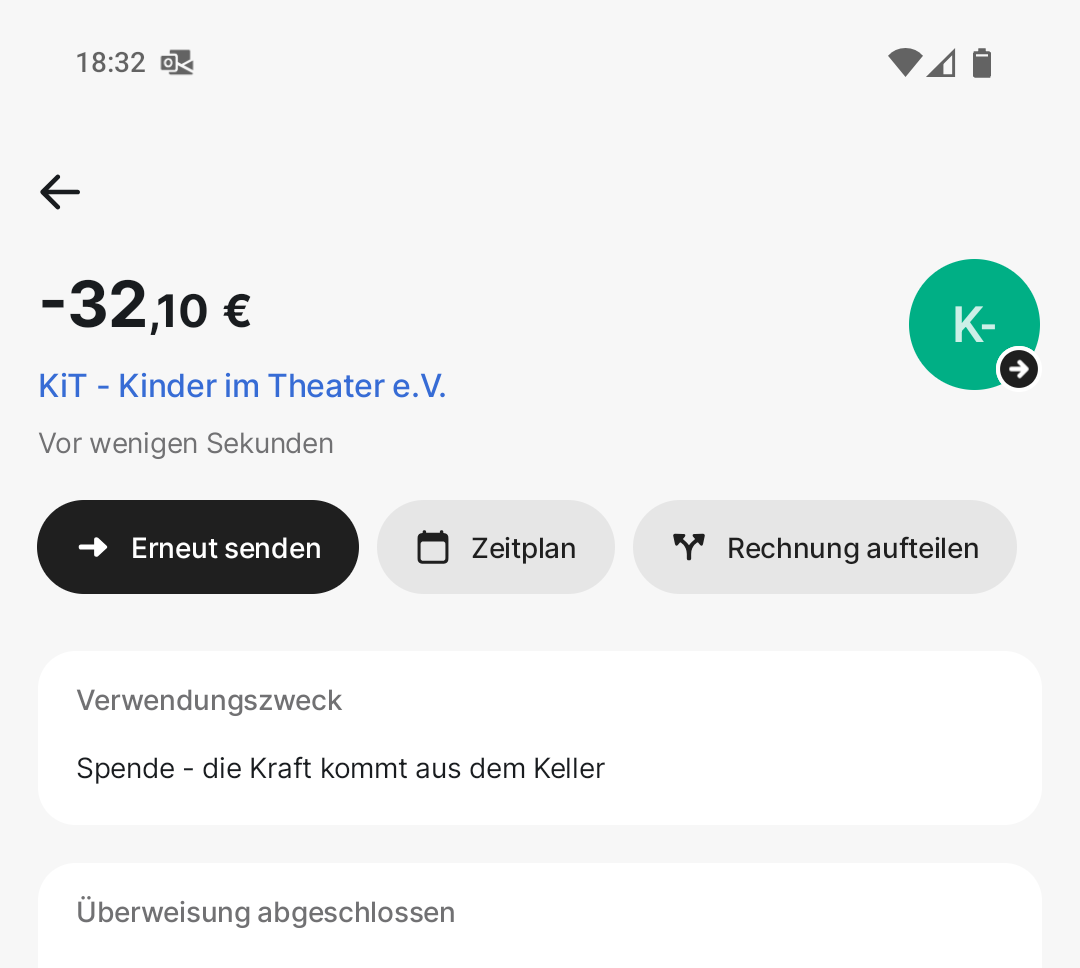The height and width of the screenshot is (968, 1080).
Task: Tap the back arrow to leave transaction details
Action: (x=60, y=191)
